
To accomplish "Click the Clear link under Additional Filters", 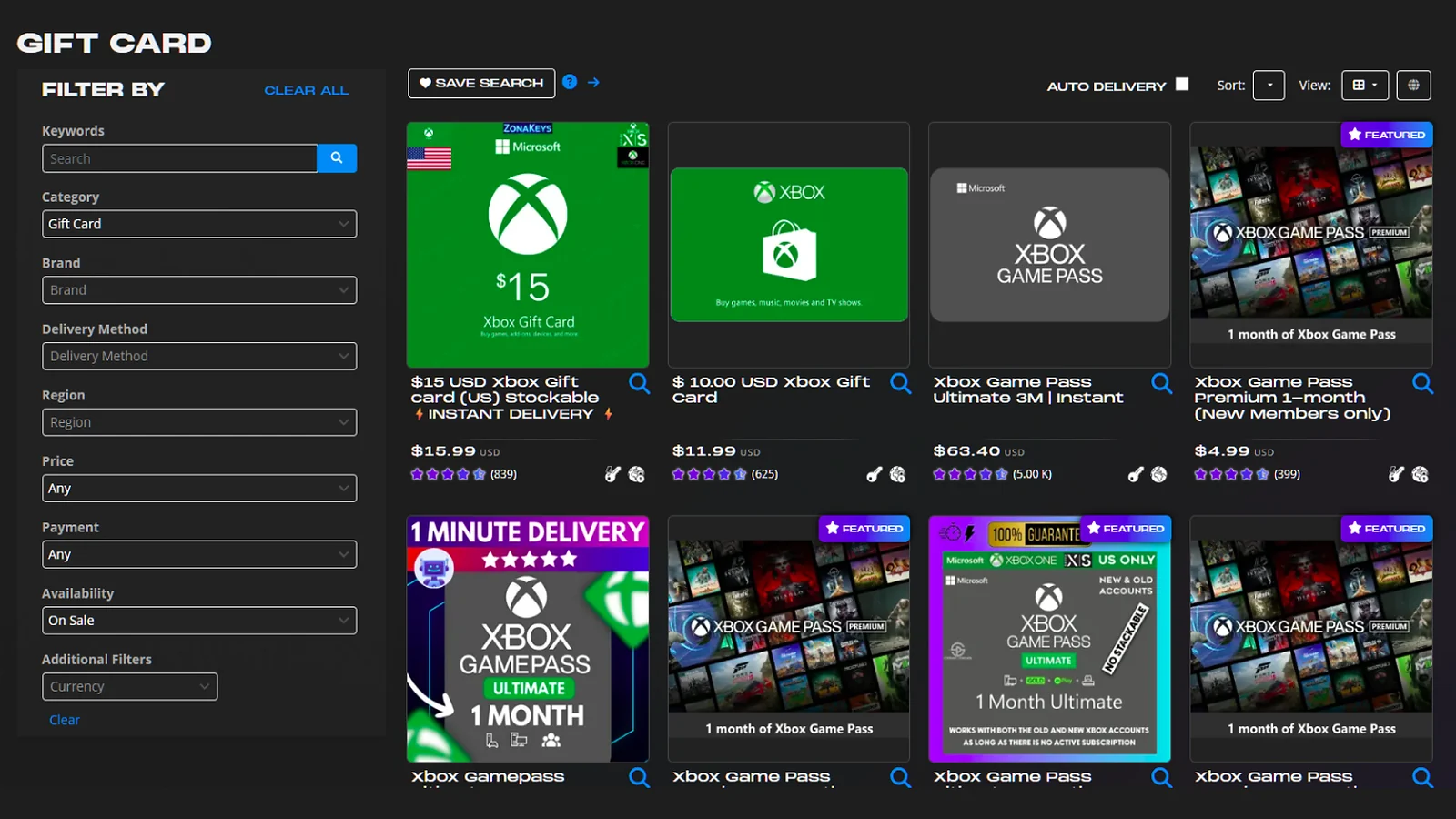I will (65, 720).
